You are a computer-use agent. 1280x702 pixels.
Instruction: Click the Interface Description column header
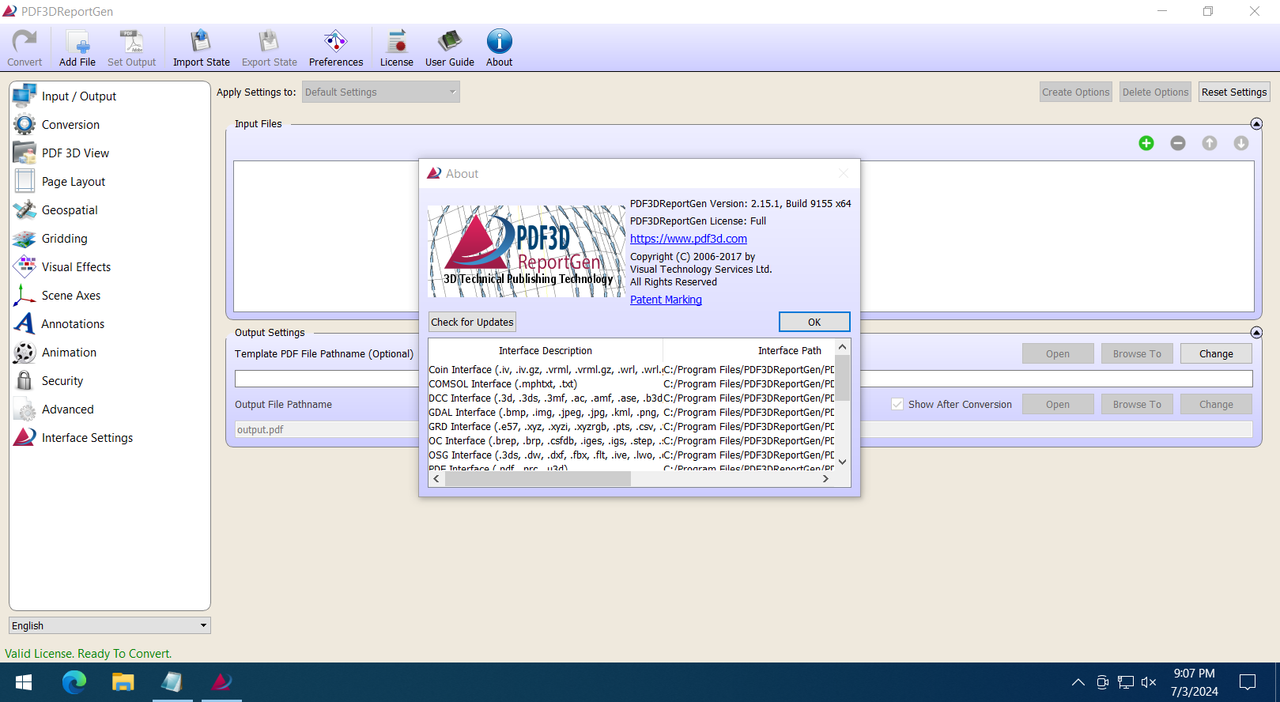545,351
